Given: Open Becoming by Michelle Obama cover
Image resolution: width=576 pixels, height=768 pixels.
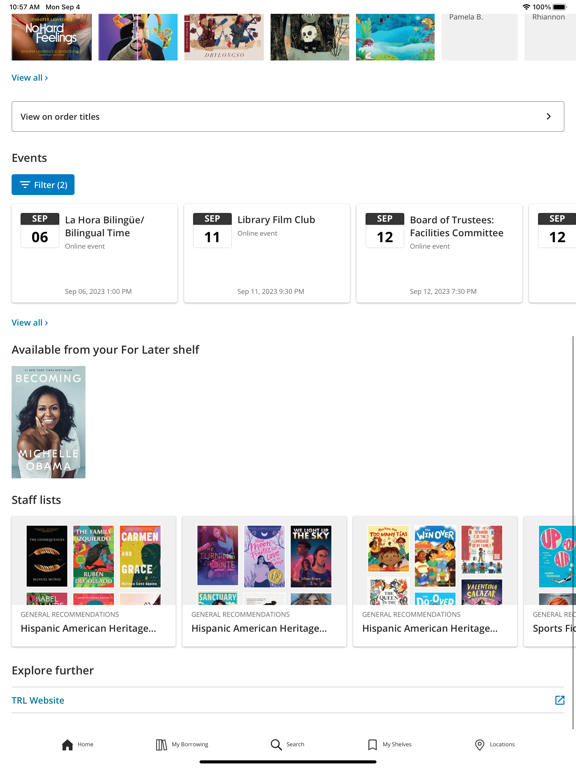Looking at the screenshot, I should (x=48, y=422).
